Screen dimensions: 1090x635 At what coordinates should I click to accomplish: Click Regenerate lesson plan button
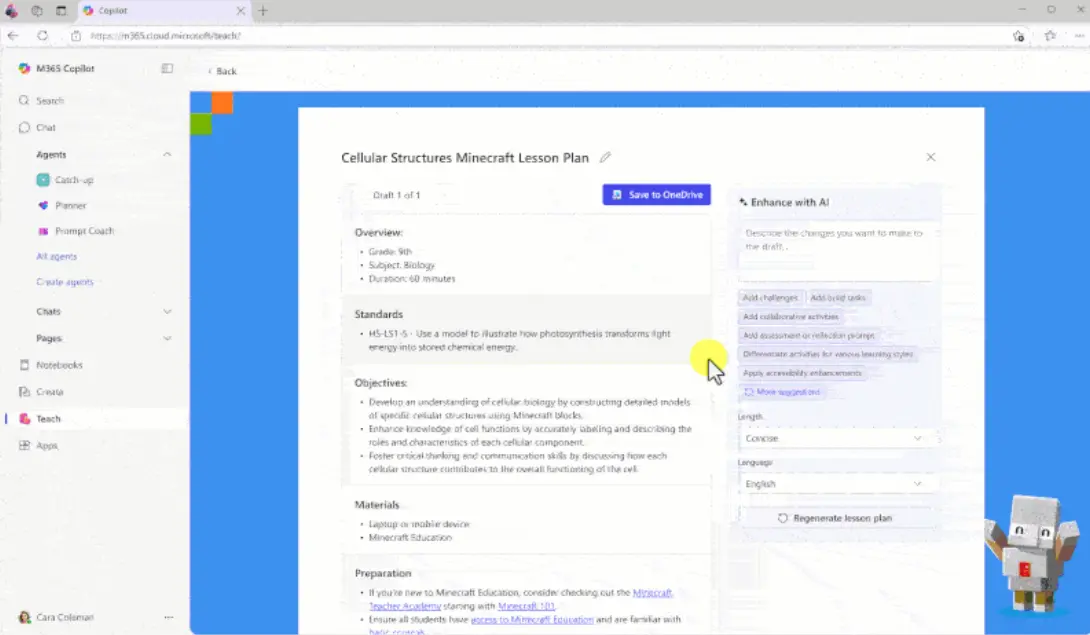click(834, 518)
